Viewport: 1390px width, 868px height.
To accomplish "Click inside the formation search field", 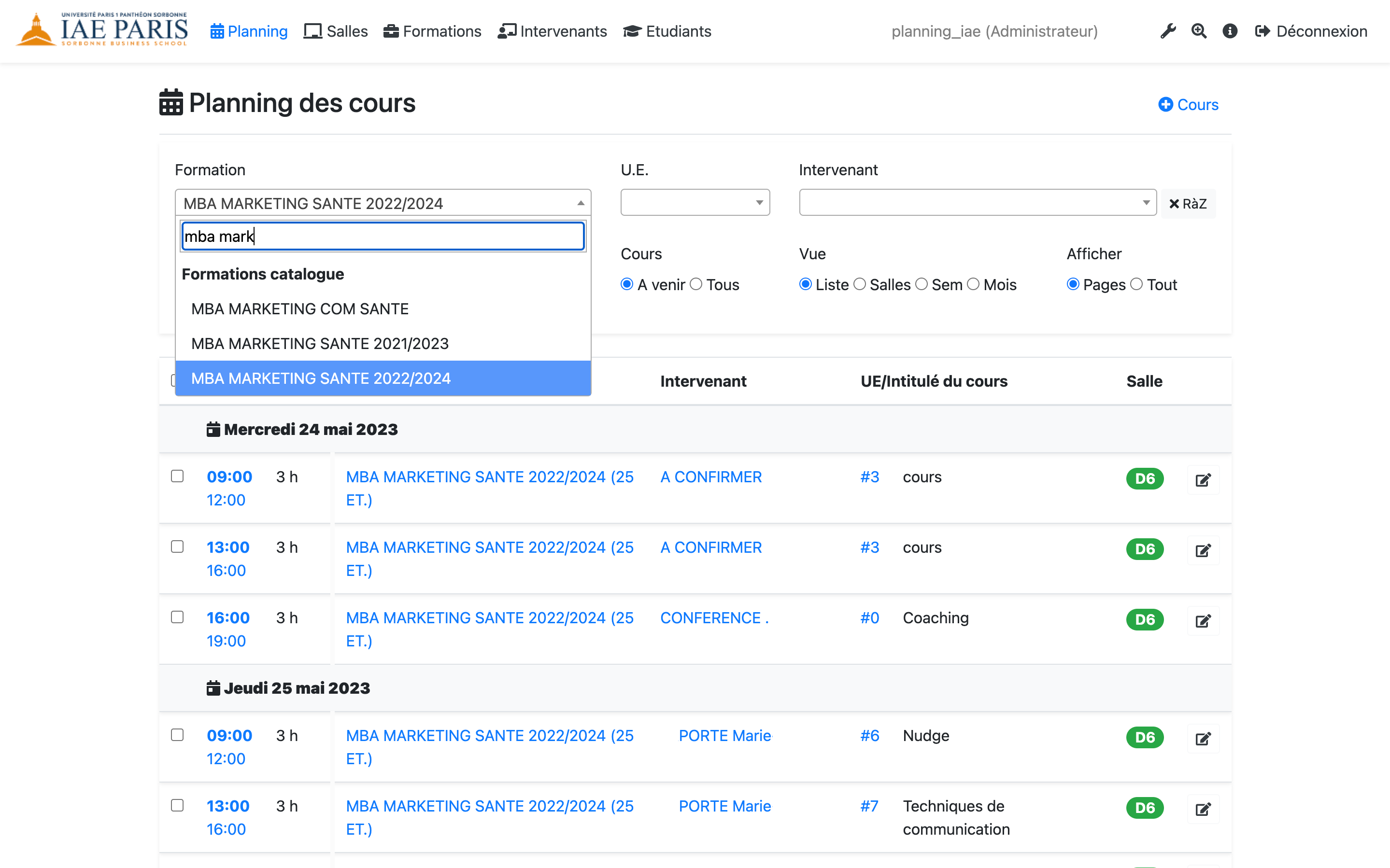I will (383, 236).
